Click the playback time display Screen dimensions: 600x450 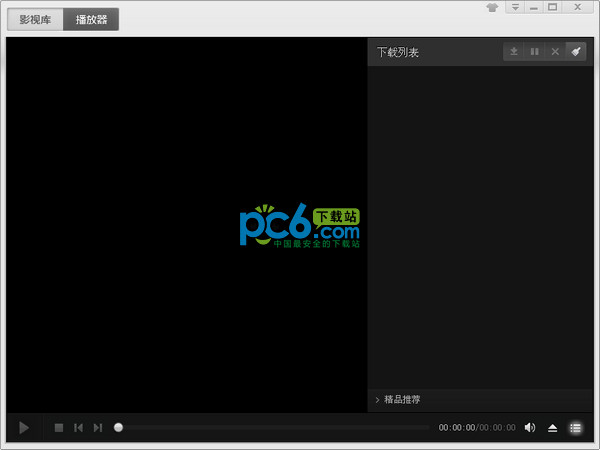pyautogui.click(x=477, y=428)
